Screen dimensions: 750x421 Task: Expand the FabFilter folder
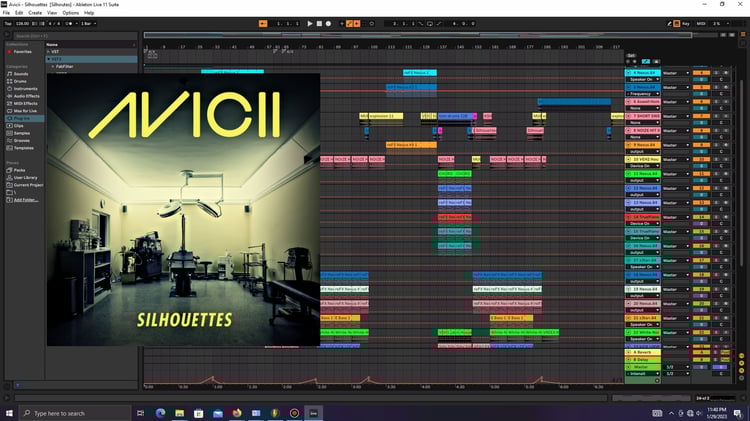[53, 66]
